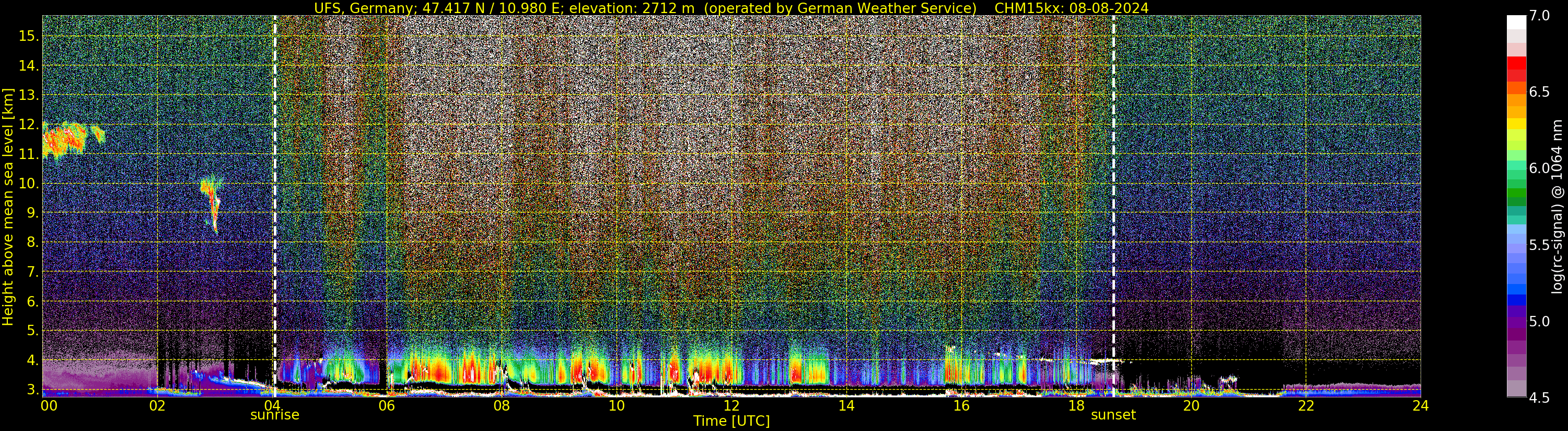The height and width of the screenshot is (431, 1568).
Task: Click the '14.' height tick label on y-axis
Action: point(29,65)
